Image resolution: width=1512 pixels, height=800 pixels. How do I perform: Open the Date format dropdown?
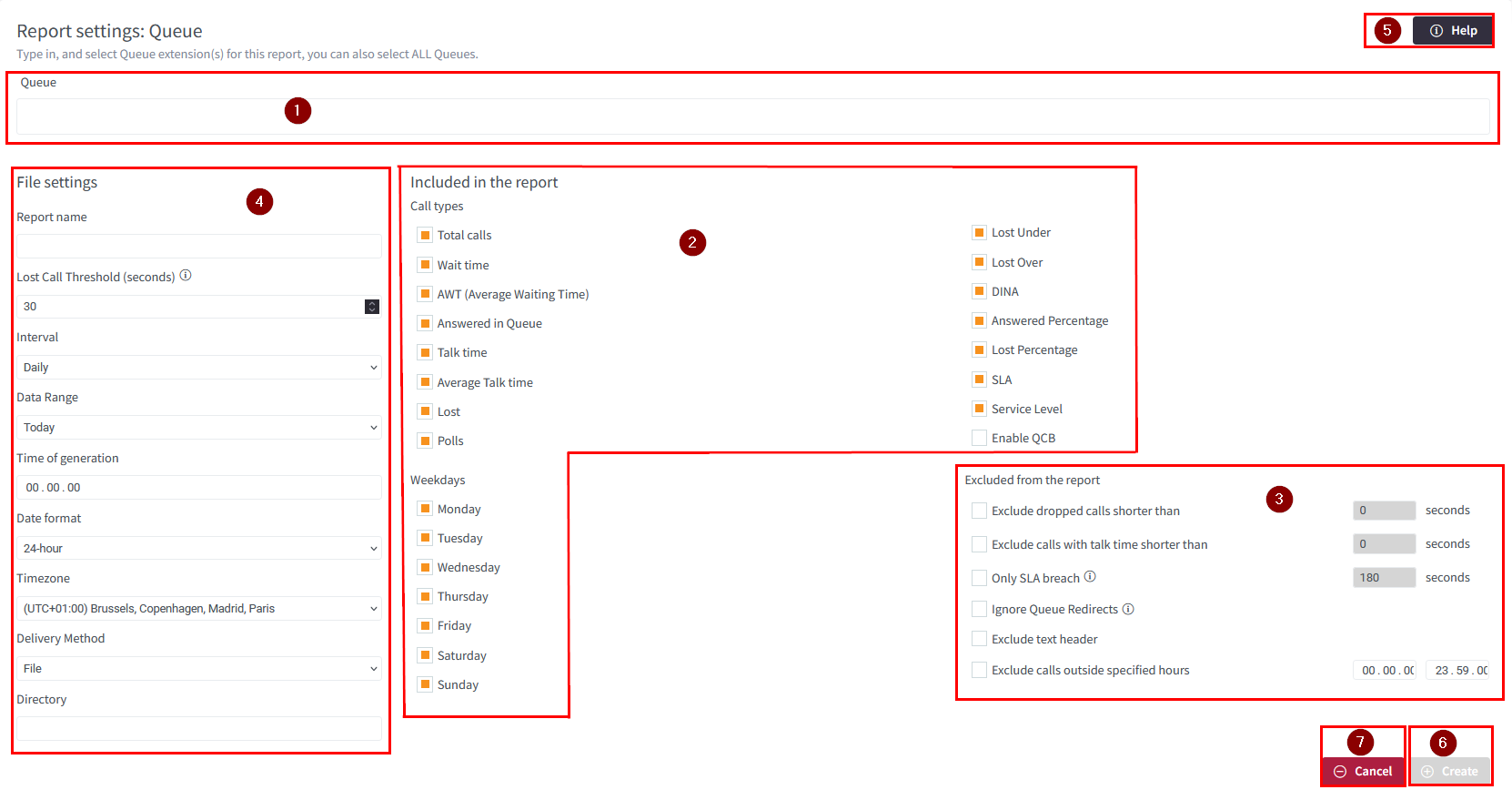tap(199, 549)
